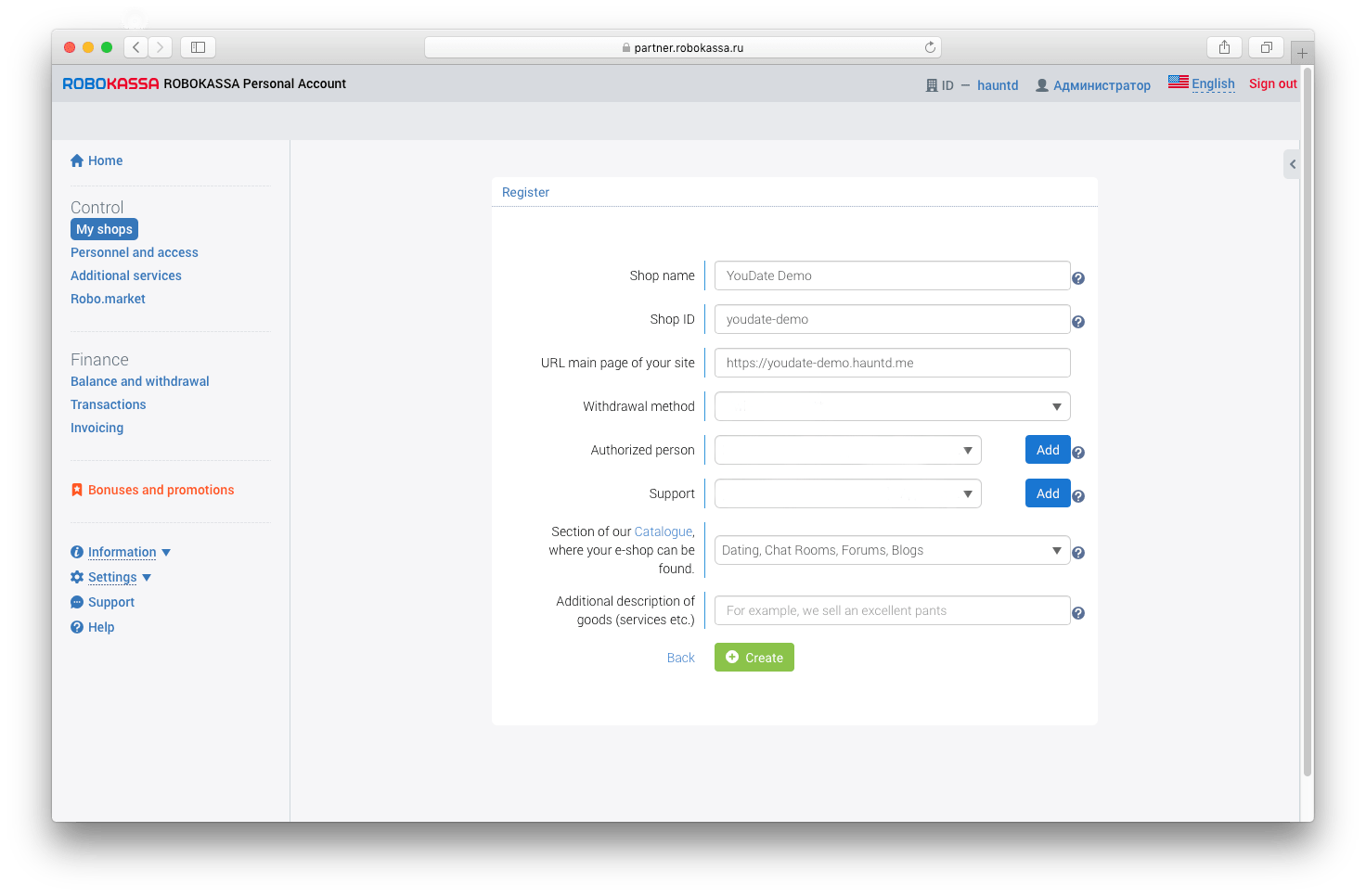
Task: Go to Personnel and access
Action: click(x=135, y=252)
